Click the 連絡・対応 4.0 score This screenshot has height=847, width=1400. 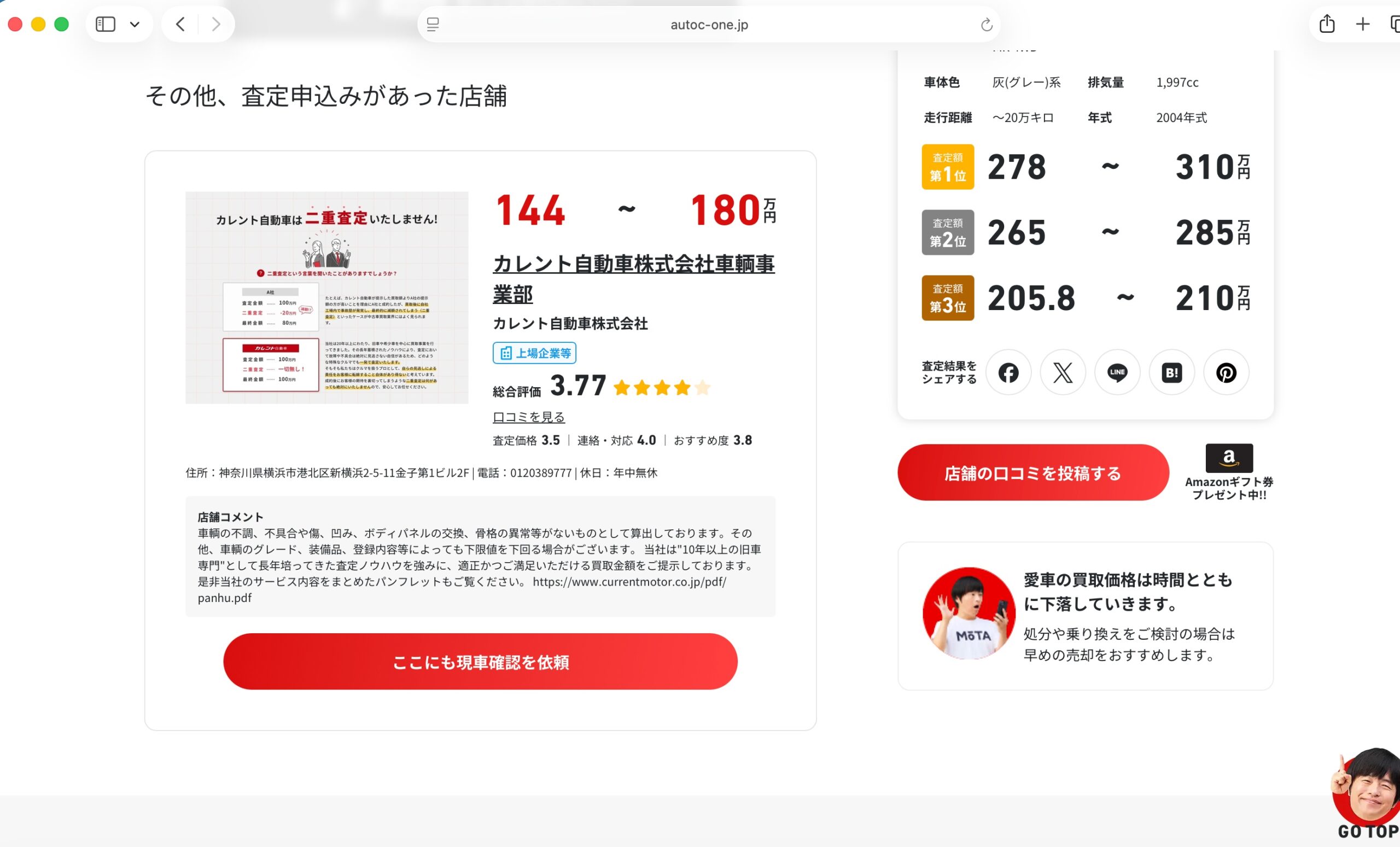(616, 440)
